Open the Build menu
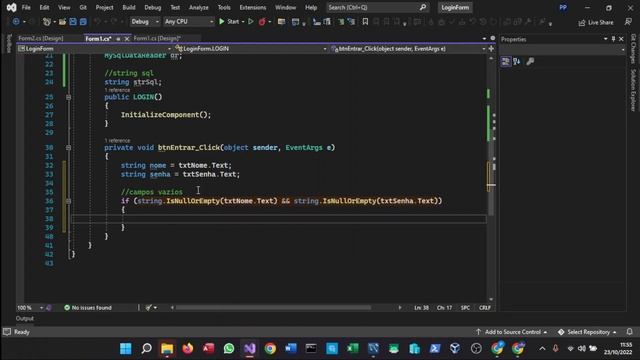640x360 pixels. 129,7
